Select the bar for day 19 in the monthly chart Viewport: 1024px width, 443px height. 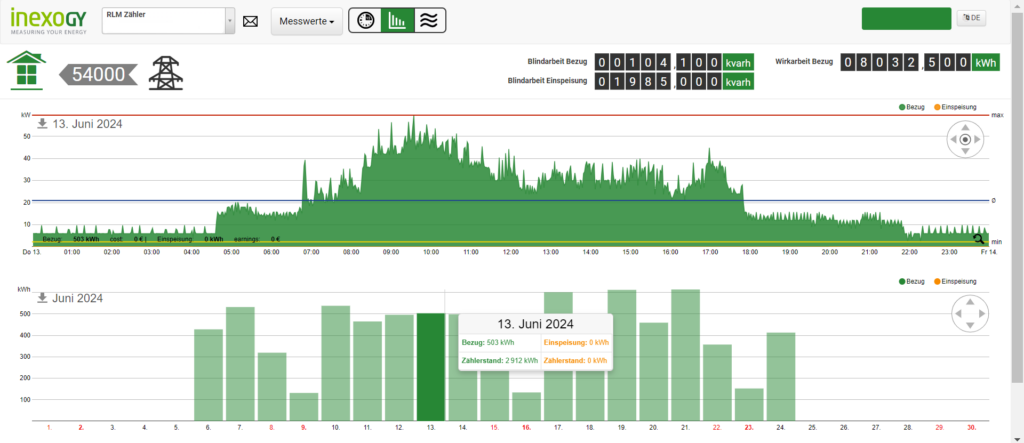pos(622,355)
